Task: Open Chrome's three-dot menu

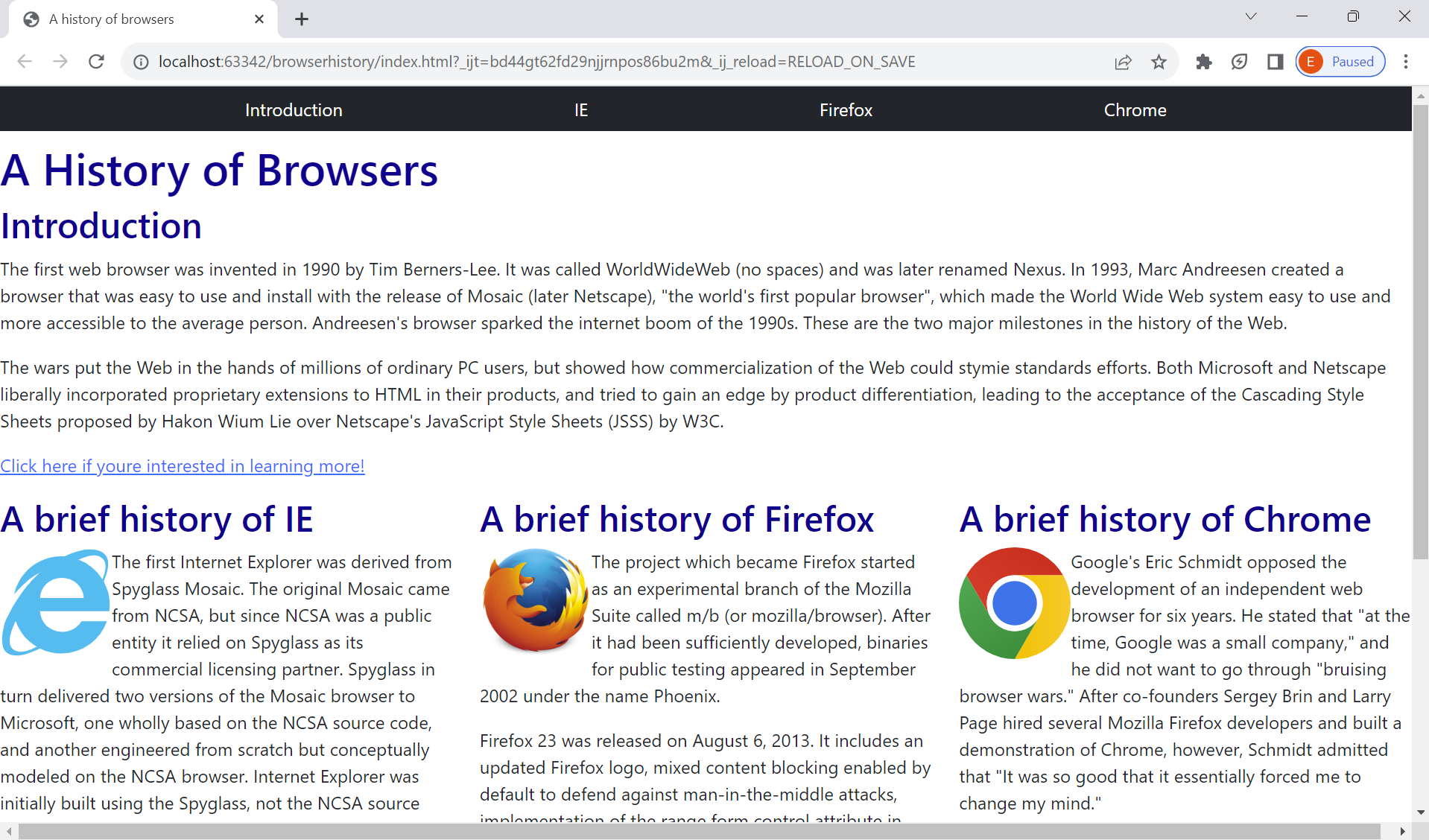Action: coord(1406,62)
